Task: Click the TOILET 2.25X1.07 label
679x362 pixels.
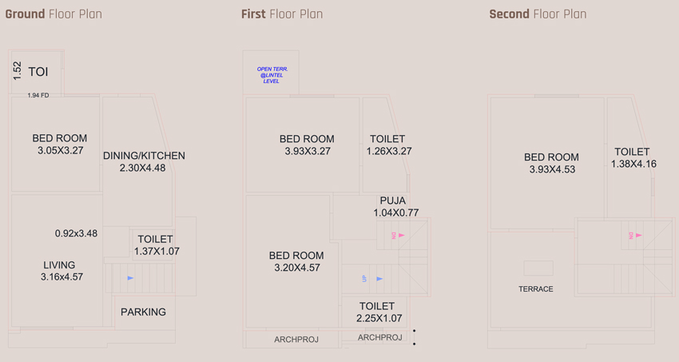Action: tap(379, 312)
